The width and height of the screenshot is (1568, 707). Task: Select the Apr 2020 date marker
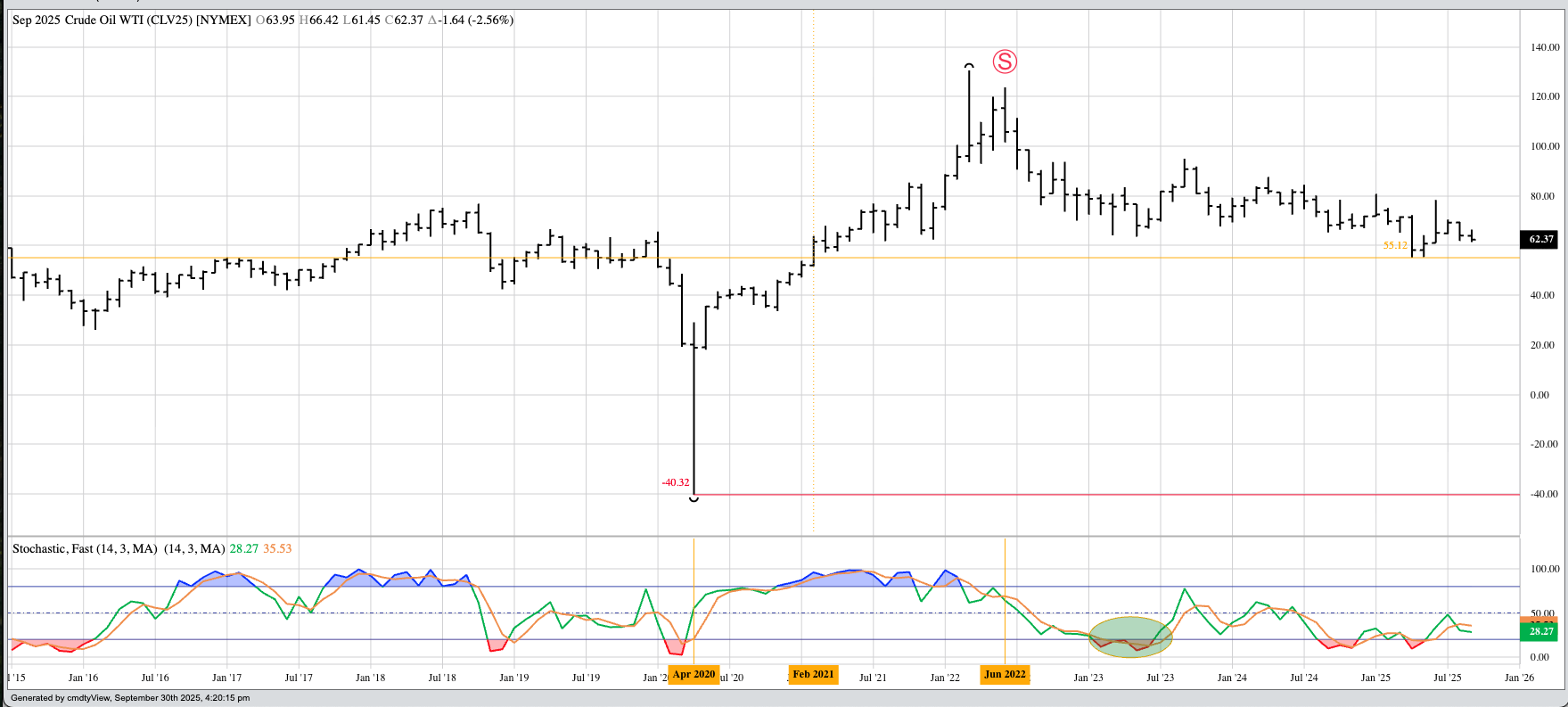[x=694, y=674]
